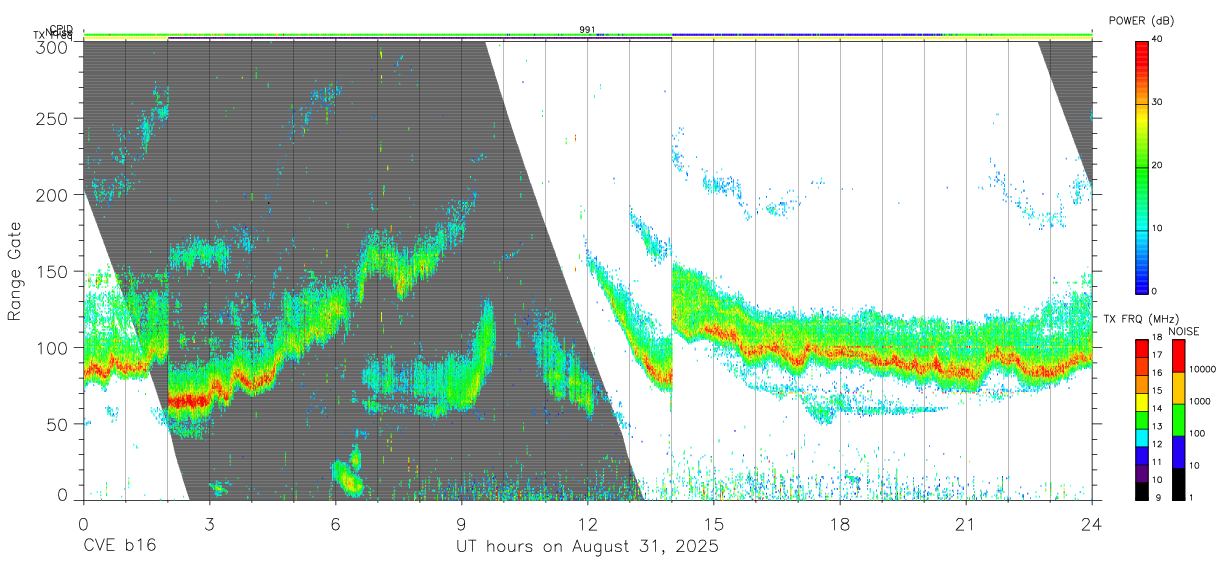
Task: Click the purple 10-11 MHz TX FRQ swatch
Action: click(x=1141, y=472)
